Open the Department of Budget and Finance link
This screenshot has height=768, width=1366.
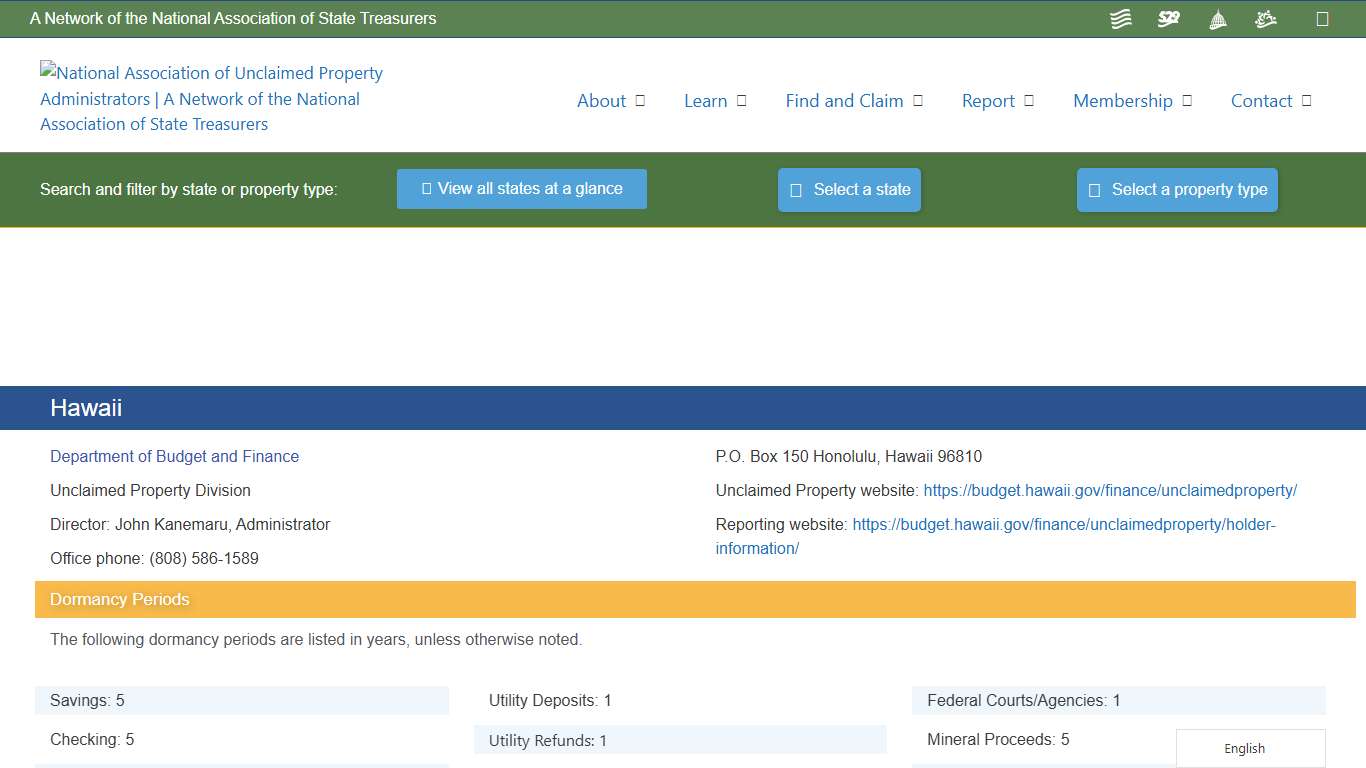tap(174, 456)
